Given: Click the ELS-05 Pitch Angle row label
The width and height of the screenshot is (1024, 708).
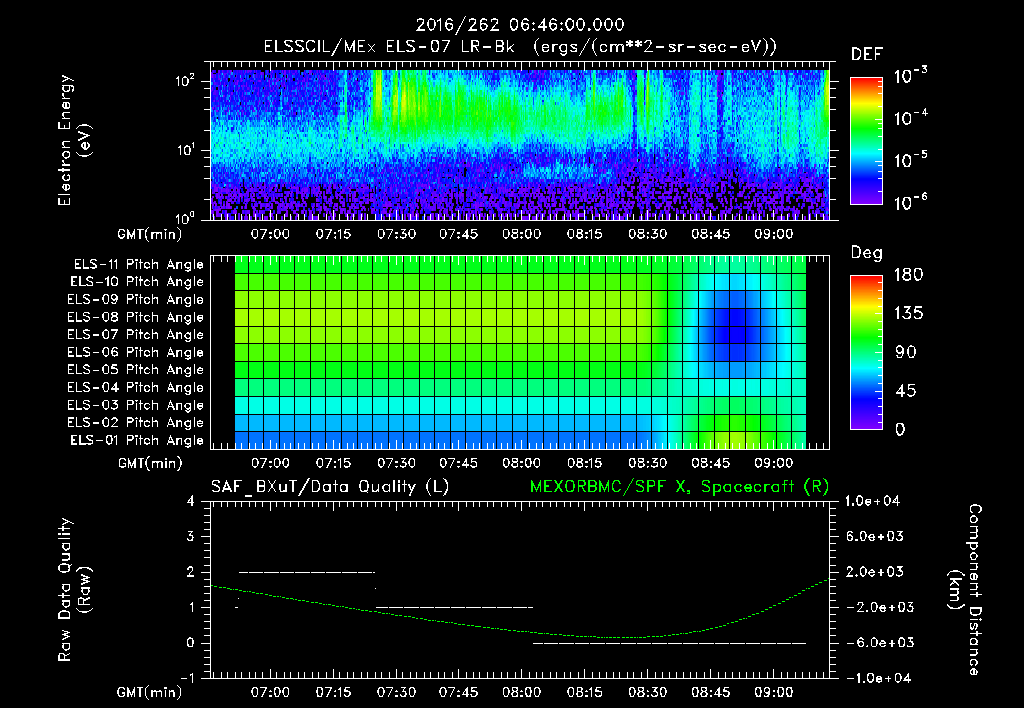Looking at the screenshot, I should coord(136,370).
